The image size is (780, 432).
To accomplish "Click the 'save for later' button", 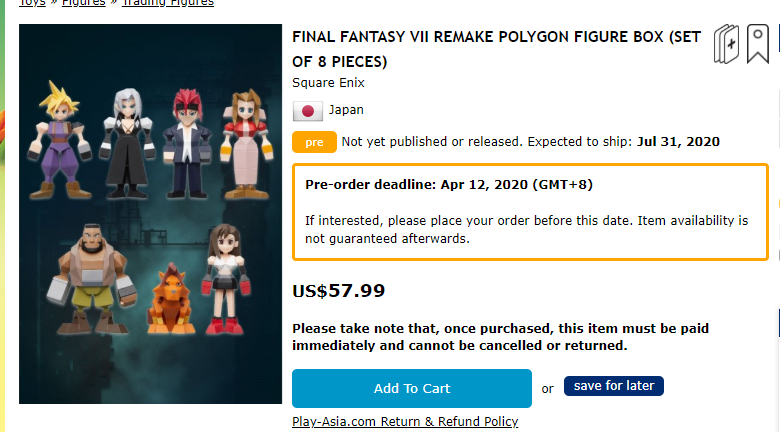I will point(614,386).
